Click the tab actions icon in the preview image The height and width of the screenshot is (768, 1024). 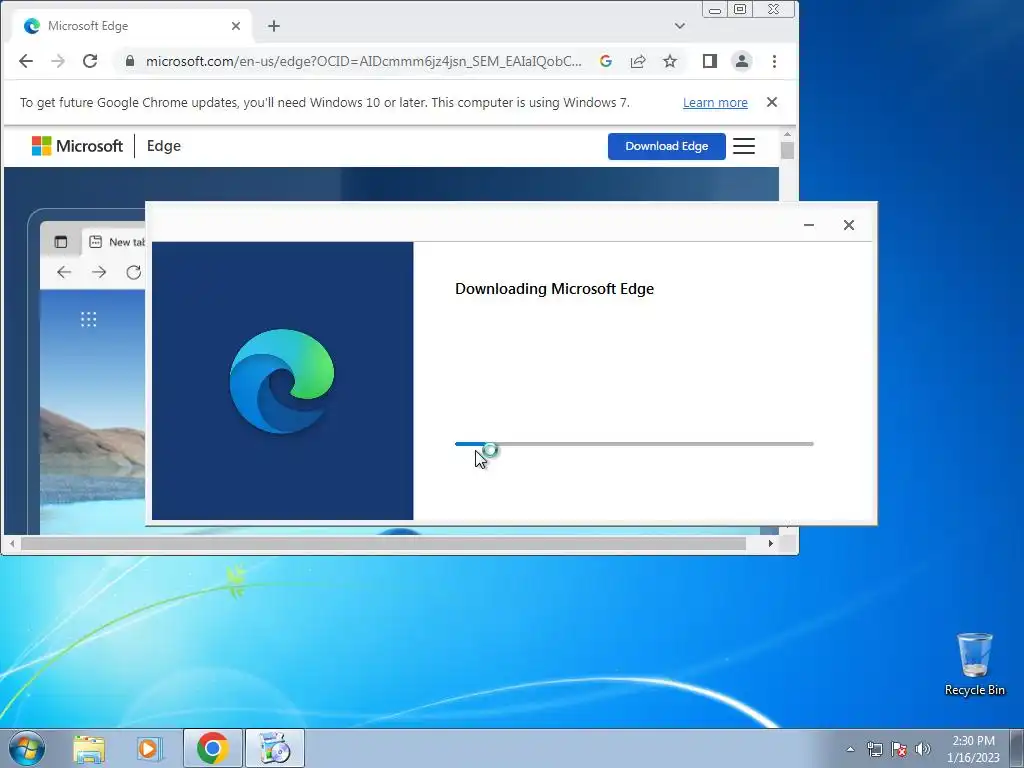tap(61, 242)
